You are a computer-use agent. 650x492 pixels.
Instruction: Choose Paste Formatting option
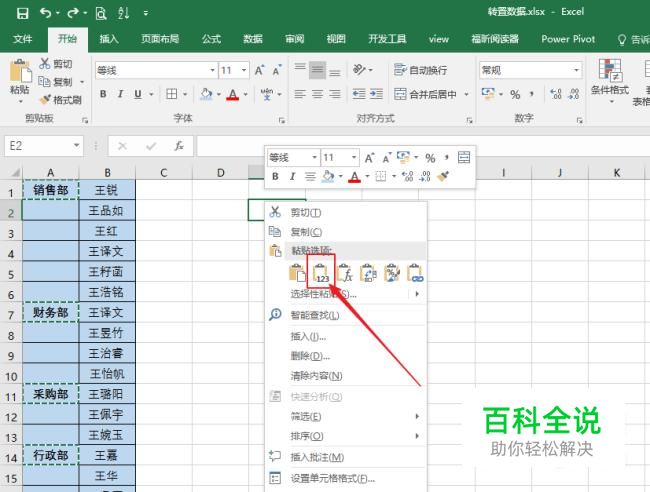tap(392, 273)
